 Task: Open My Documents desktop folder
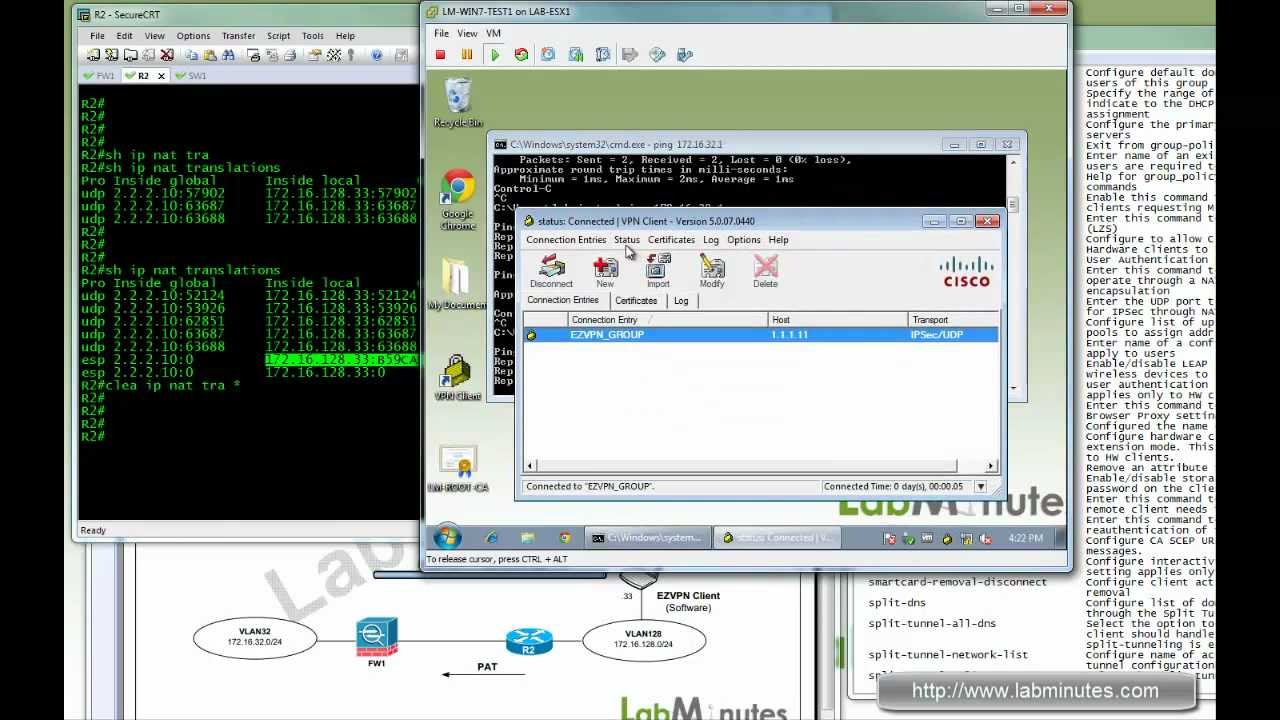(456, 285)
